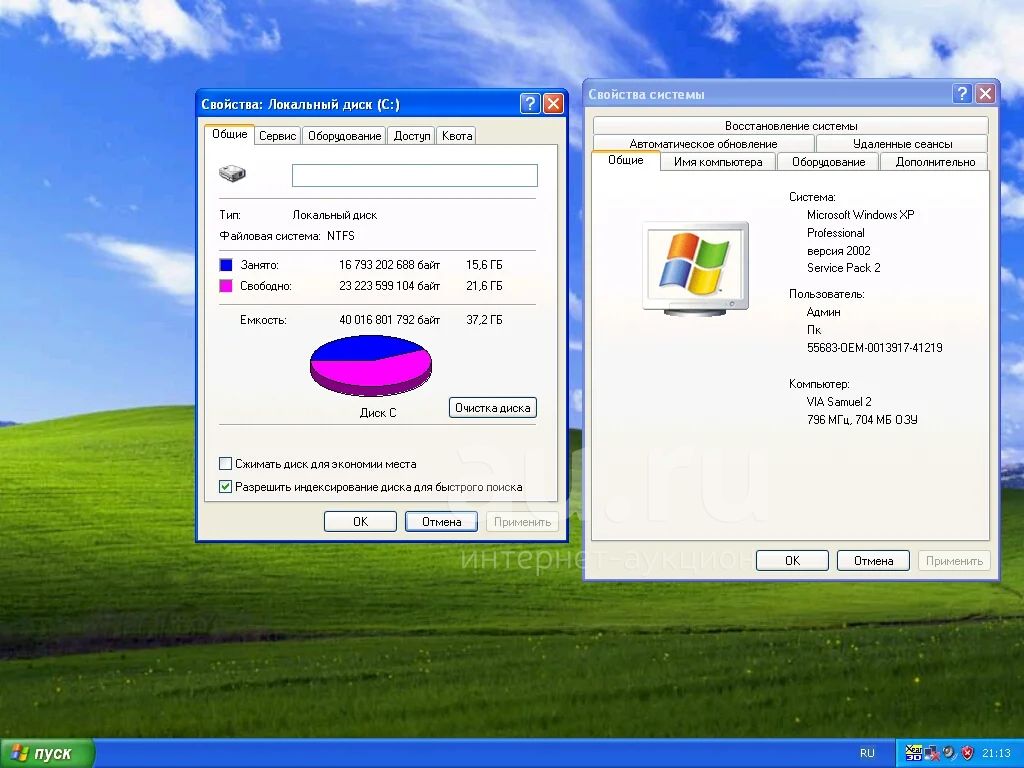The height and width of the screenshot is (768, 1024).
Task: Click the Windows XP monitor logo image
Action: point(696,268)
